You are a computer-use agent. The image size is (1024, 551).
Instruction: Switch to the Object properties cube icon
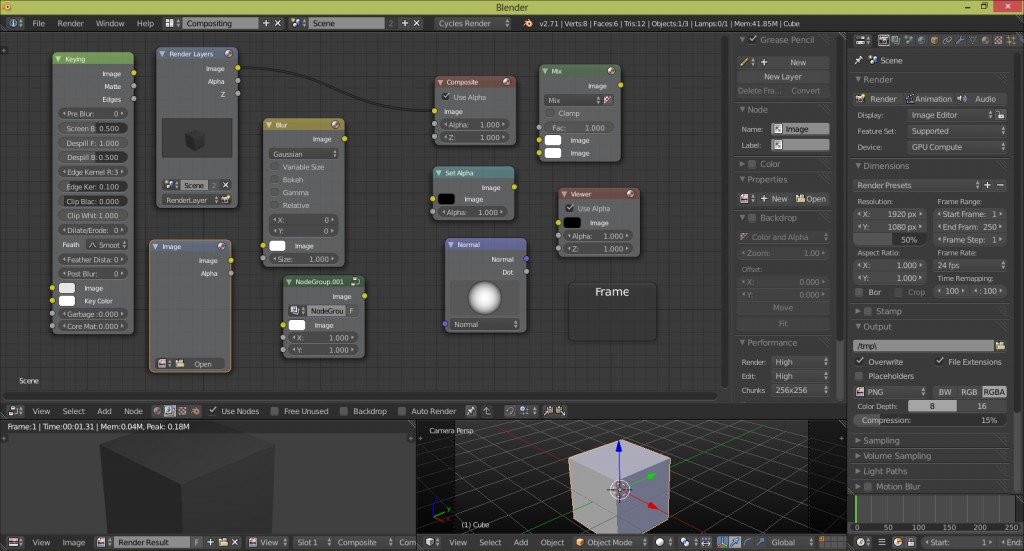[935, 41]
